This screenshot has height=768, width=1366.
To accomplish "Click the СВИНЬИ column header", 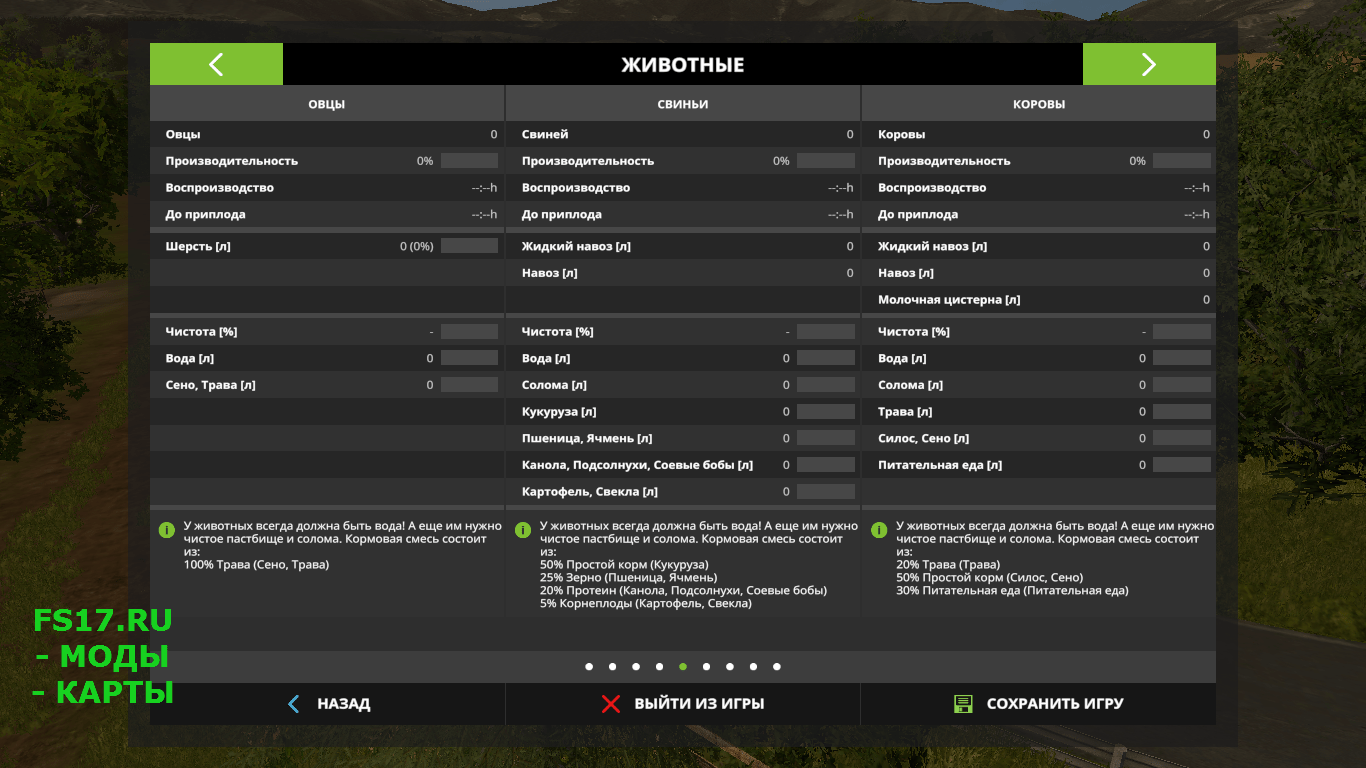I will point(683,104).
